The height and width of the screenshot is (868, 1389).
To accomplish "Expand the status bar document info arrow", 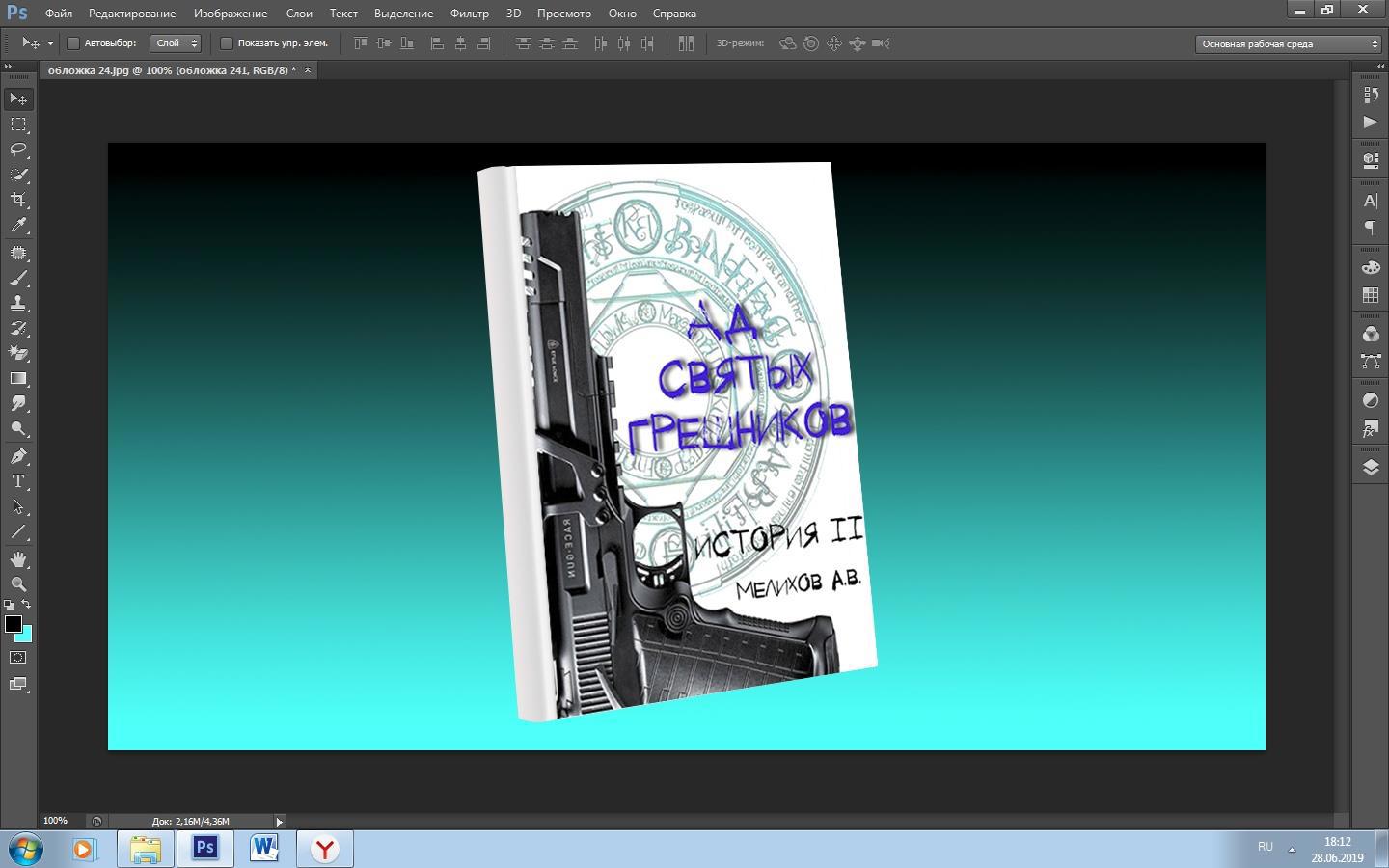I will pyautogui.click(x=279, y=822).
